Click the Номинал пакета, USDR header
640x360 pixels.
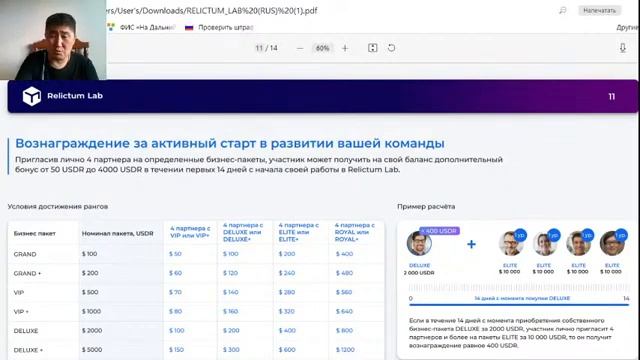(x=118, y=233)
